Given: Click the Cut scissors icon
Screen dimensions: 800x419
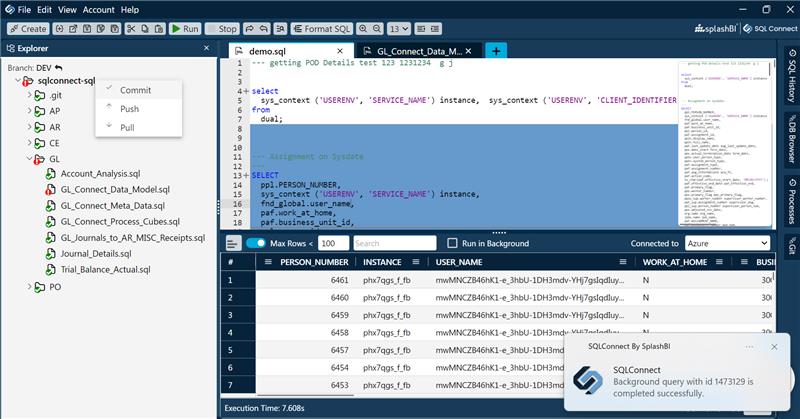Looking at the screenshot, I should point(131,29).
